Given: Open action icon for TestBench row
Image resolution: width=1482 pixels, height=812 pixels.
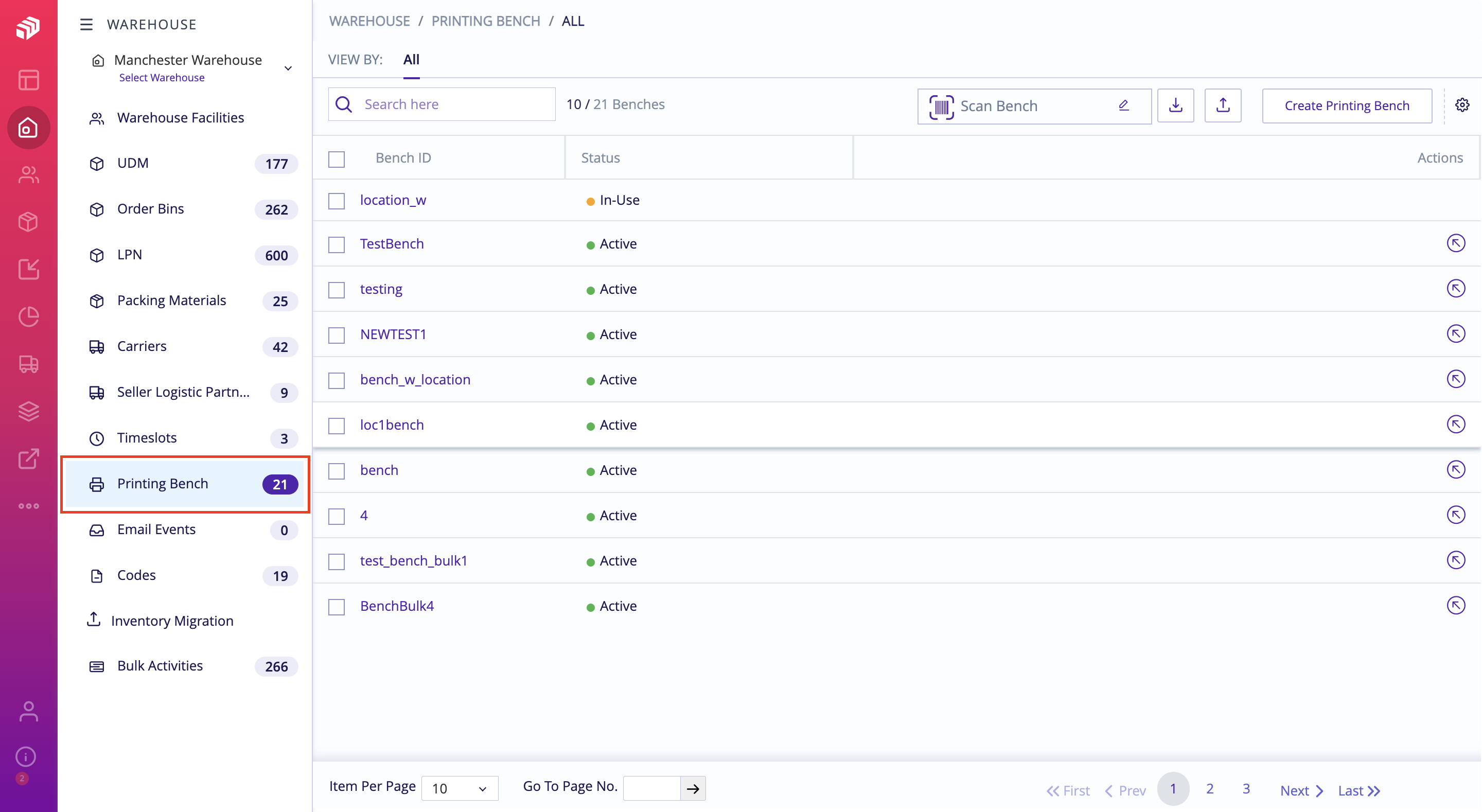Looking at the screenshot, I should [1456, 243].
